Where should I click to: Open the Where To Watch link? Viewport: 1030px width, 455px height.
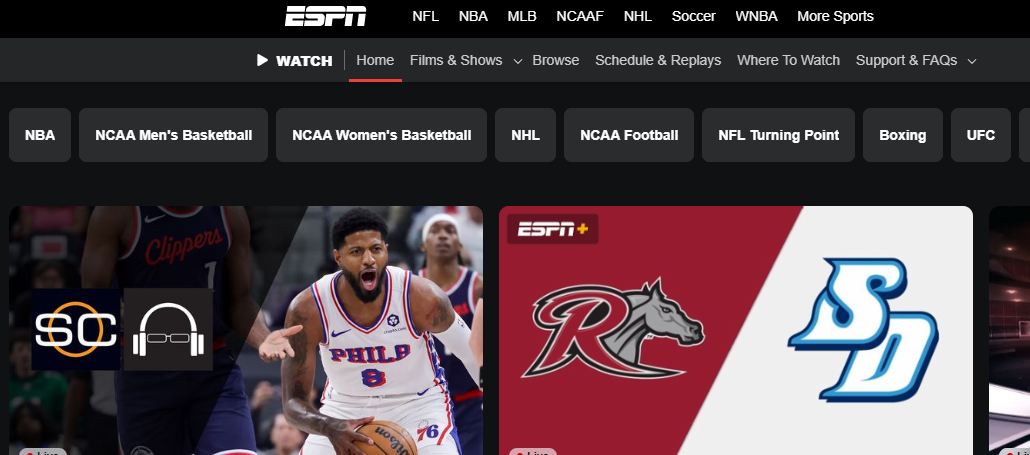[x=788, y=60]
